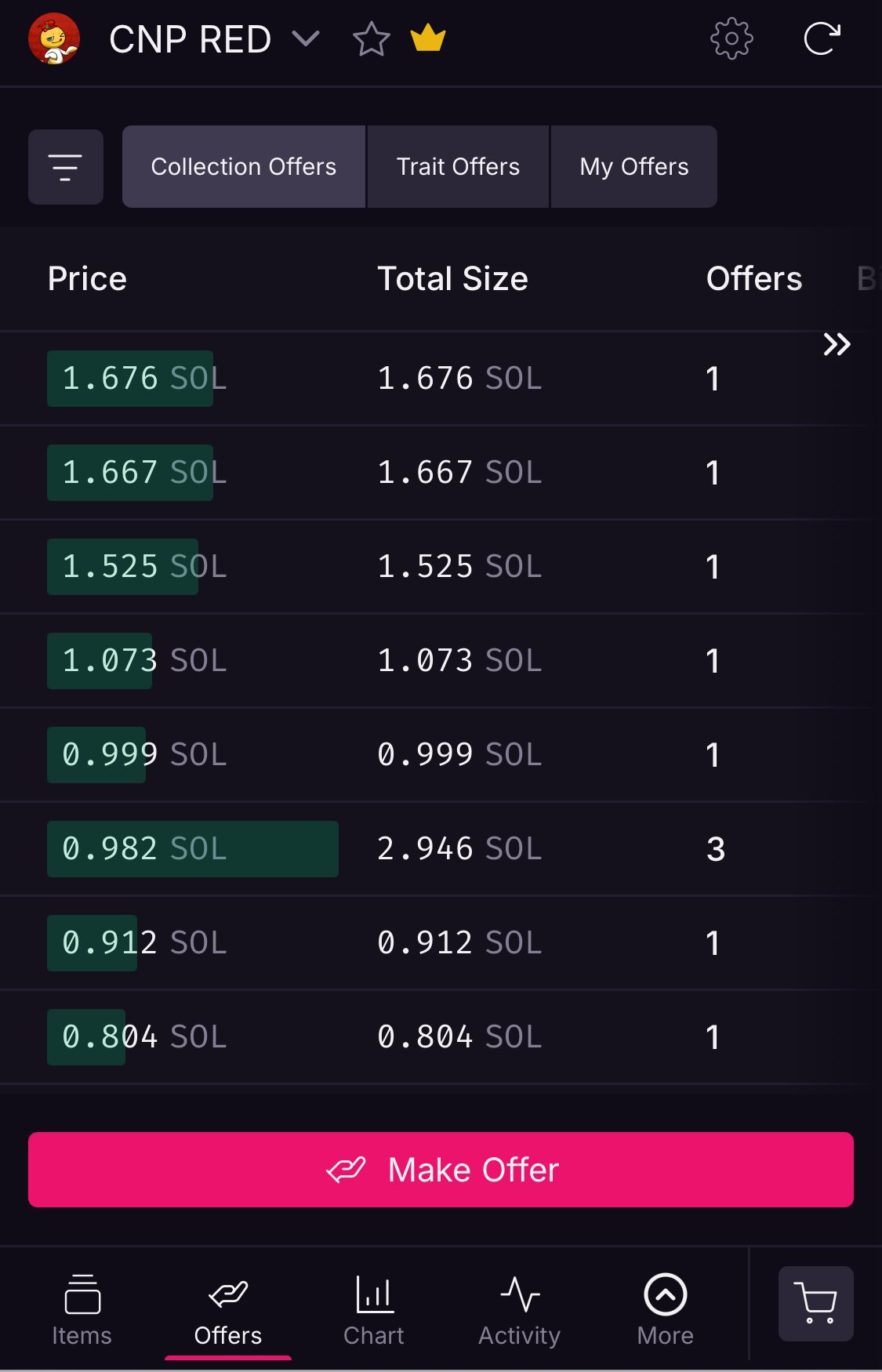Favorite CNP RED with the star

pos(371,39)
